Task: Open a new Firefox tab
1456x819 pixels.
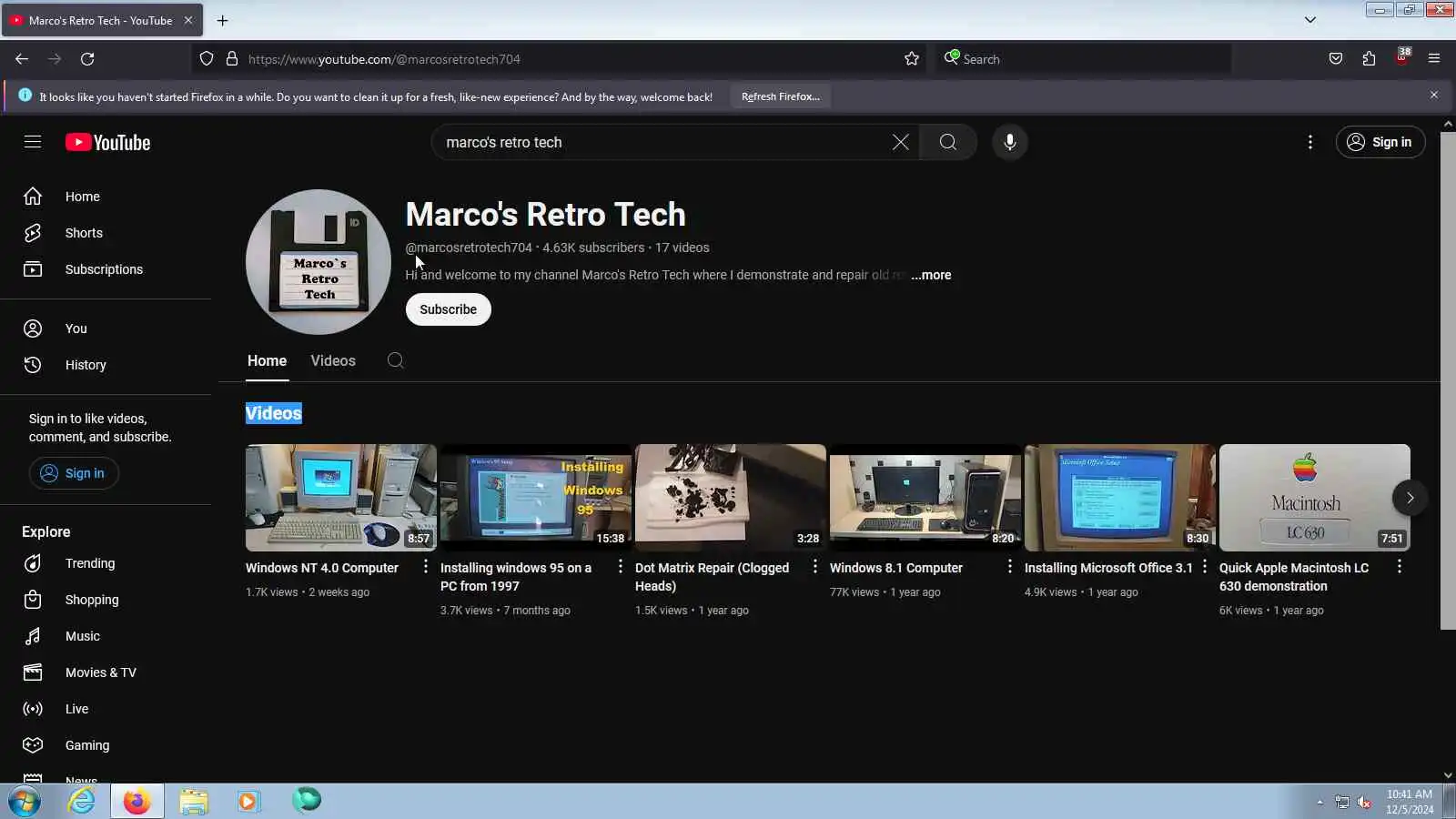Action: click(222, 20)
